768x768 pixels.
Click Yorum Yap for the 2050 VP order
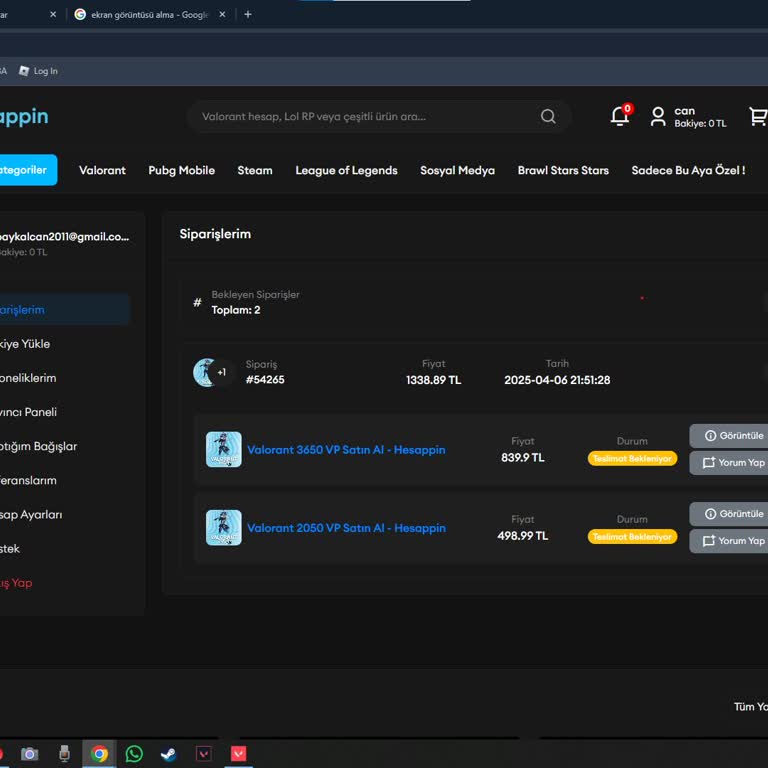click(729, 541)
